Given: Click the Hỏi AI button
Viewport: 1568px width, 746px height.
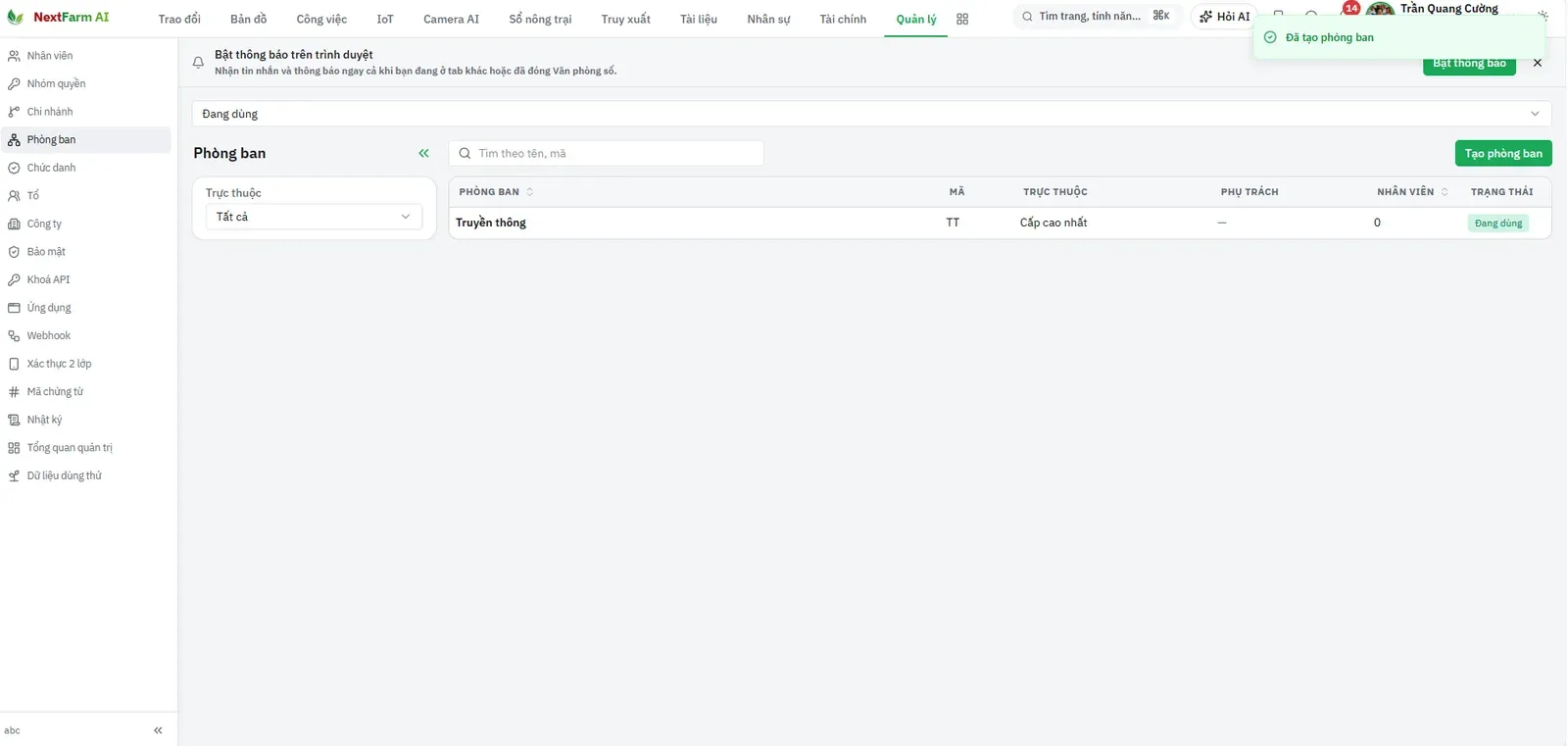Looking at the screenshot, I should [1224, 17].
